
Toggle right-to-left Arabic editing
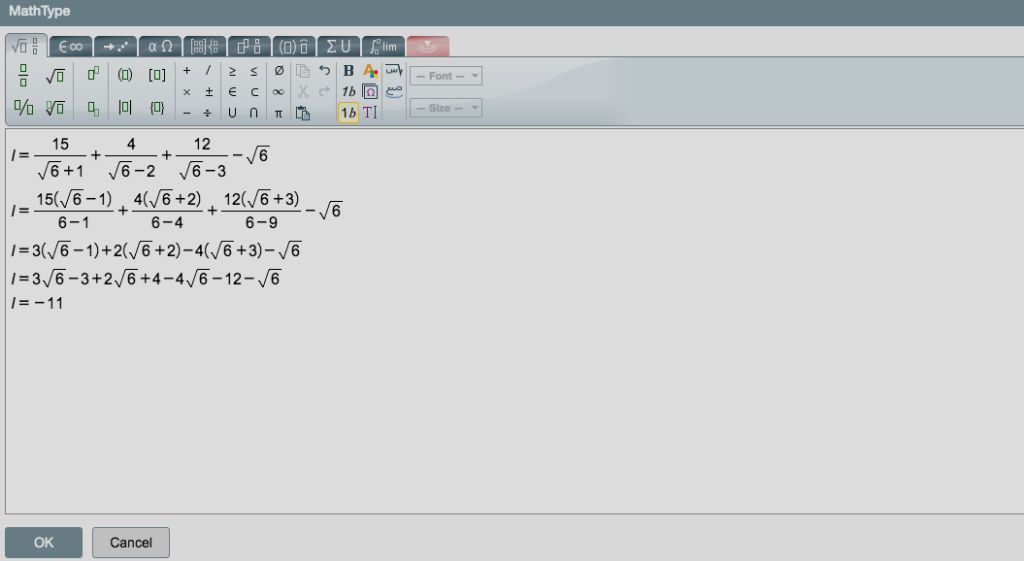[394, 70]
